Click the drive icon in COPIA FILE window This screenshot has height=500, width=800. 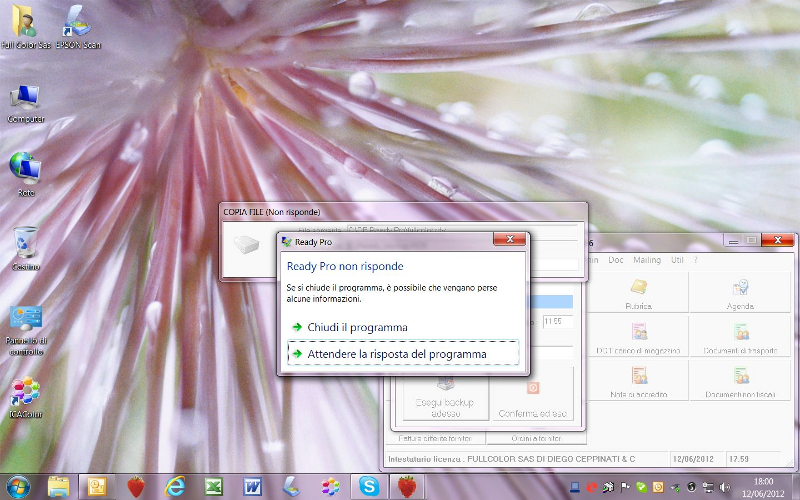(x=246, y=244)
